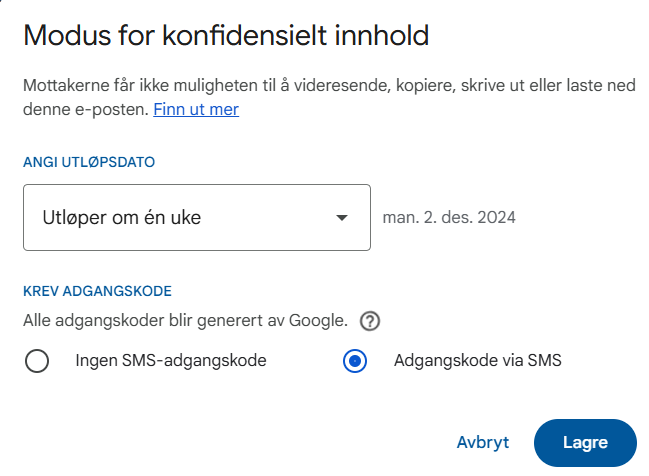Click the dropdown arrow for expiry
The width and height of the screenshot is (649, 476).
[342, 218]
